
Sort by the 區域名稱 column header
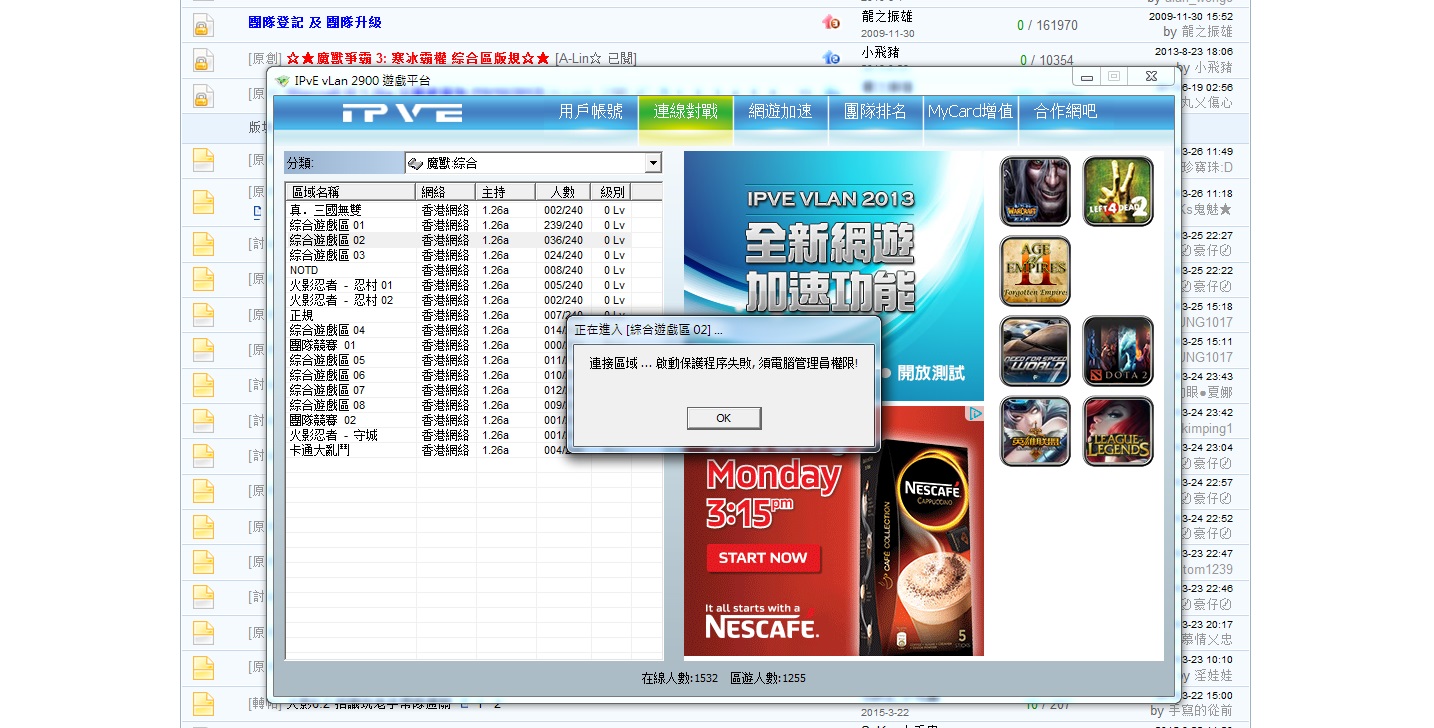(350, 192)
